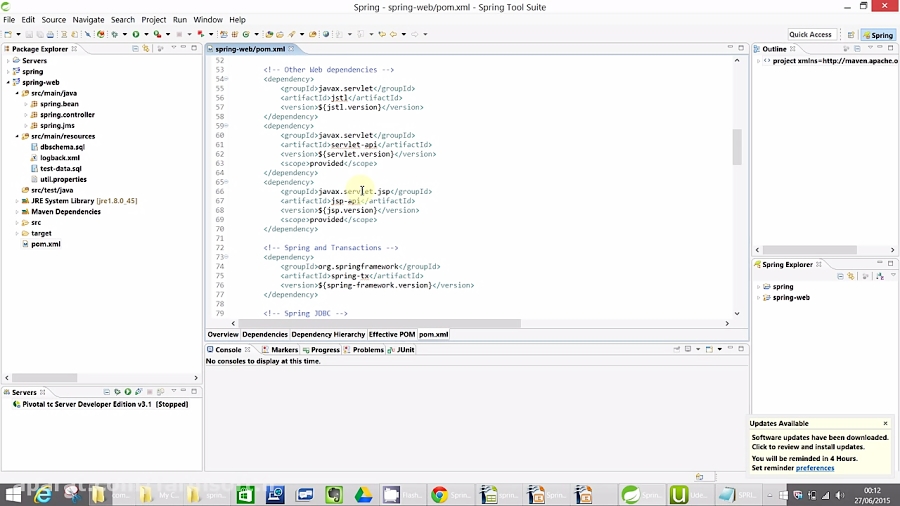Image resolution: width=900 pixels, height=506 pixels.
Task: Open the Run button dropdown arrow
Action: point(146,34)
